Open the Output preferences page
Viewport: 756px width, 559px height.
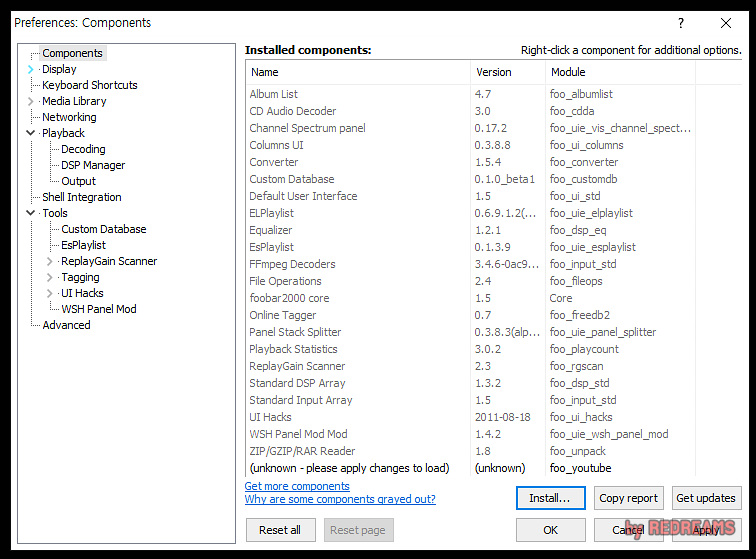point(78,181)
